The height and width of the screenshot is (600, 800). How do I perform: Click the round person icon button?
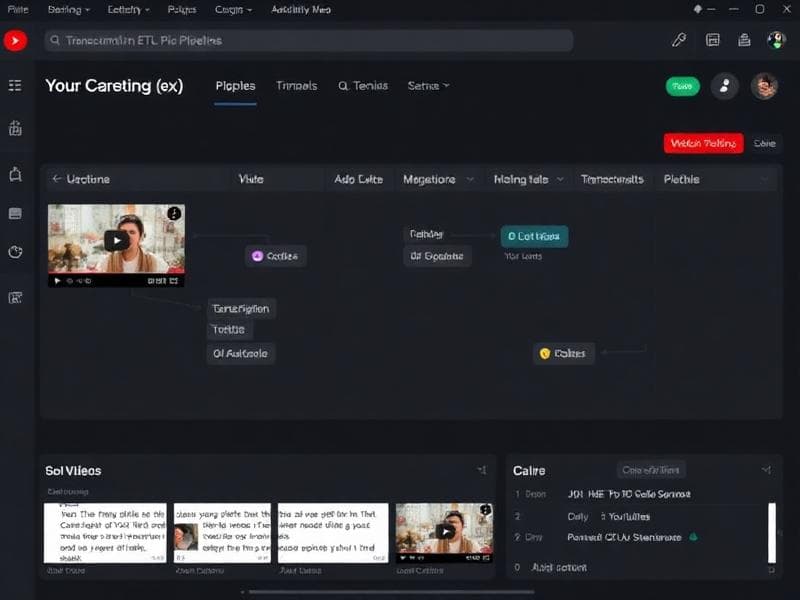coord(724,86)
